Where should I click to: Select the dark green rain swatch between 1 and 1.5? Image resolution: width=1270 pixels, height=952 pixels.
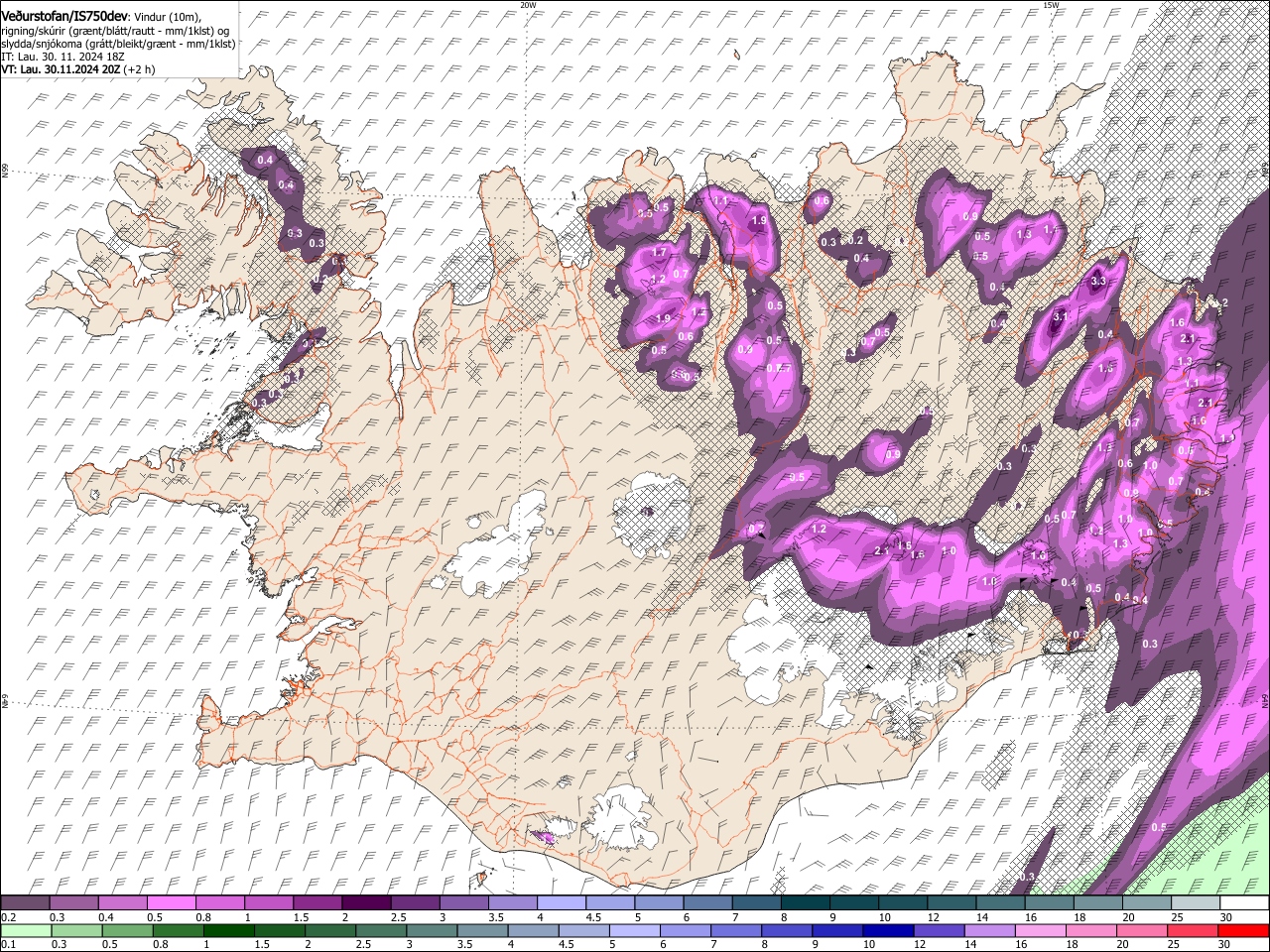click(228, 930)
